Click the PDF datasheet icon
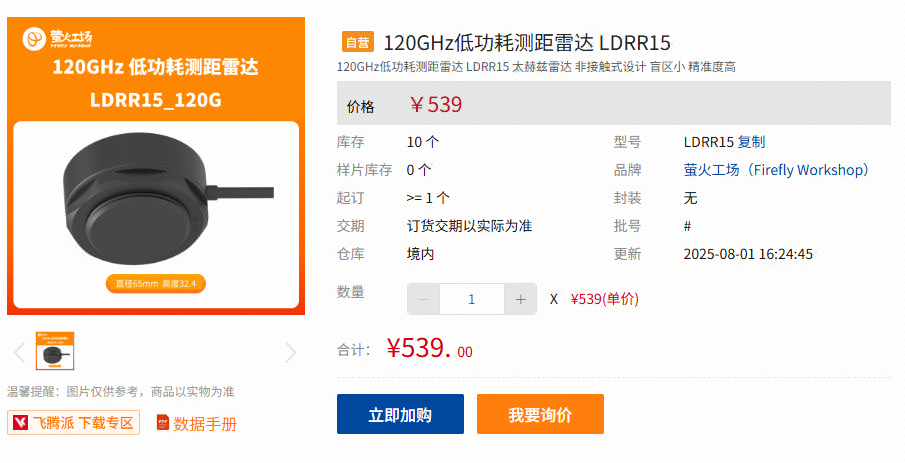 163,423
